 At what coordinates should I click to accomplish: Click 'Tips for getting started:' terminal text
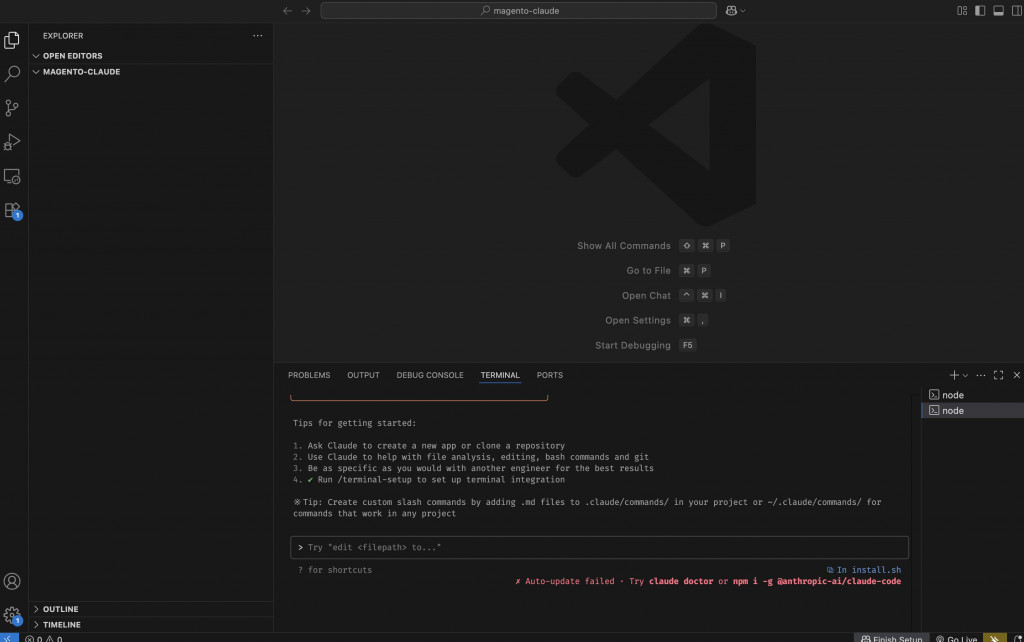[354, 423]
